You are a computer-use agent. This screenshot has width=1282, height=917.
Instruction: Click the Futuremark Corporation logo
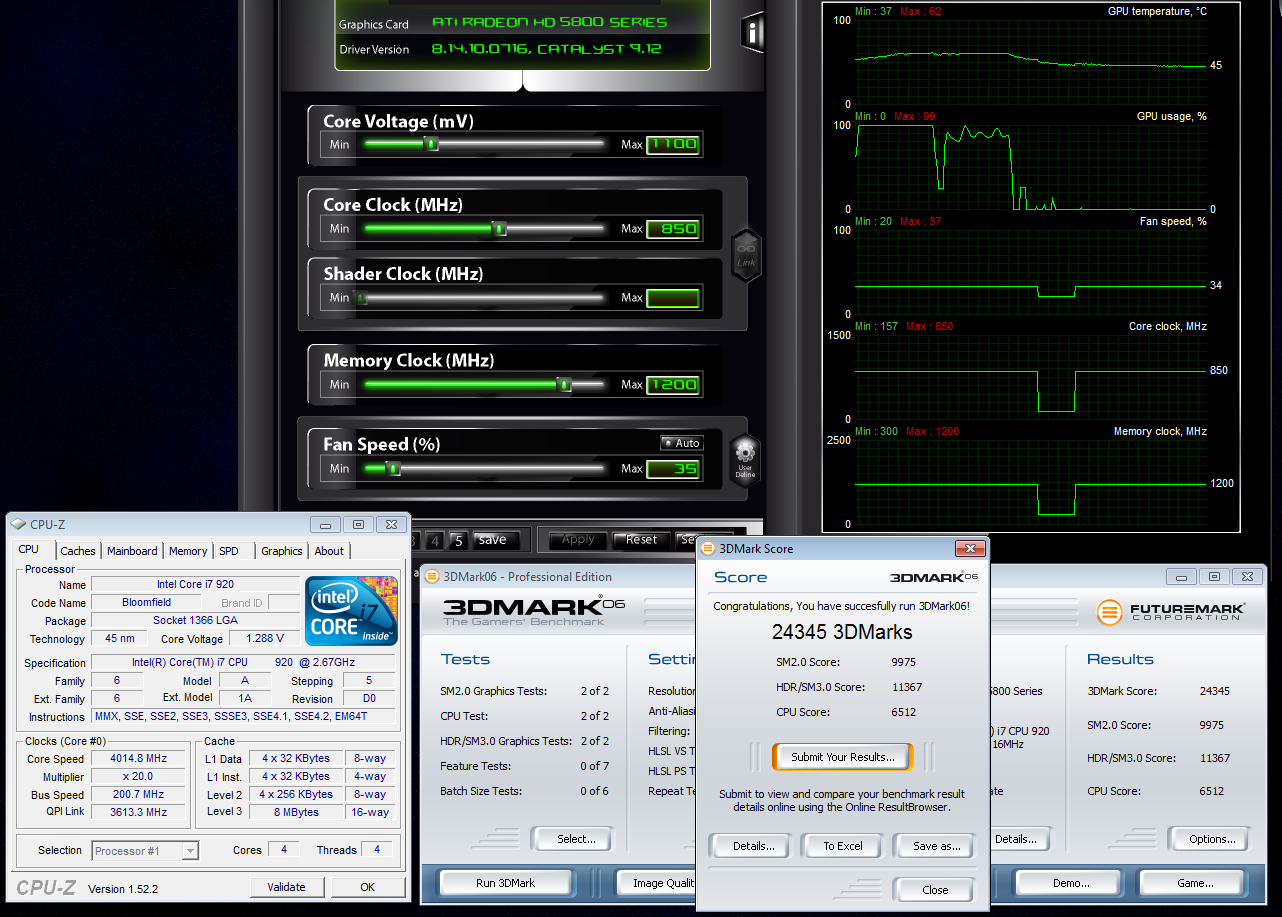pos(1171,611)
